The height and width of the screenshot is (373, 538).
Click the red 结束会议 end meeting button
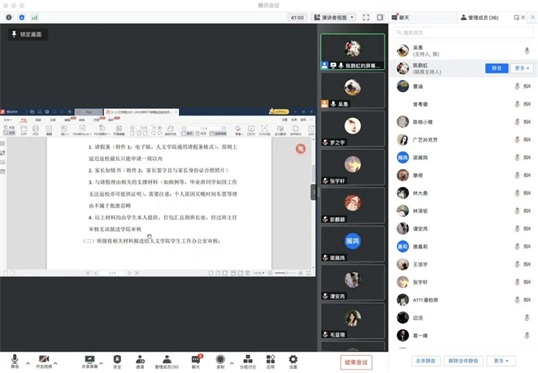point(356,362)
